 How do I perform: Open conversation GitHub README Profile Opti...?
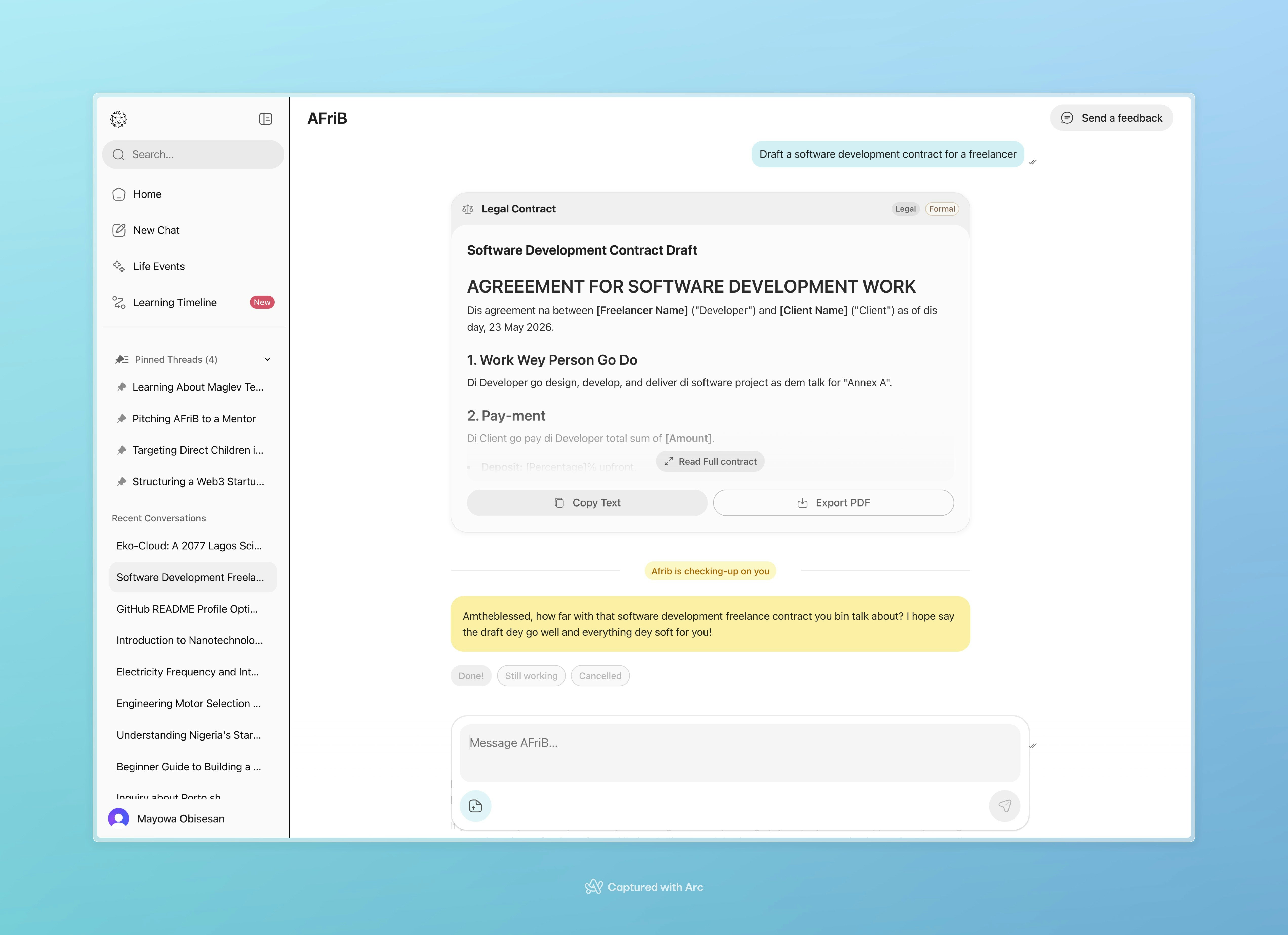pyautogui.click(x=193, y=609)
